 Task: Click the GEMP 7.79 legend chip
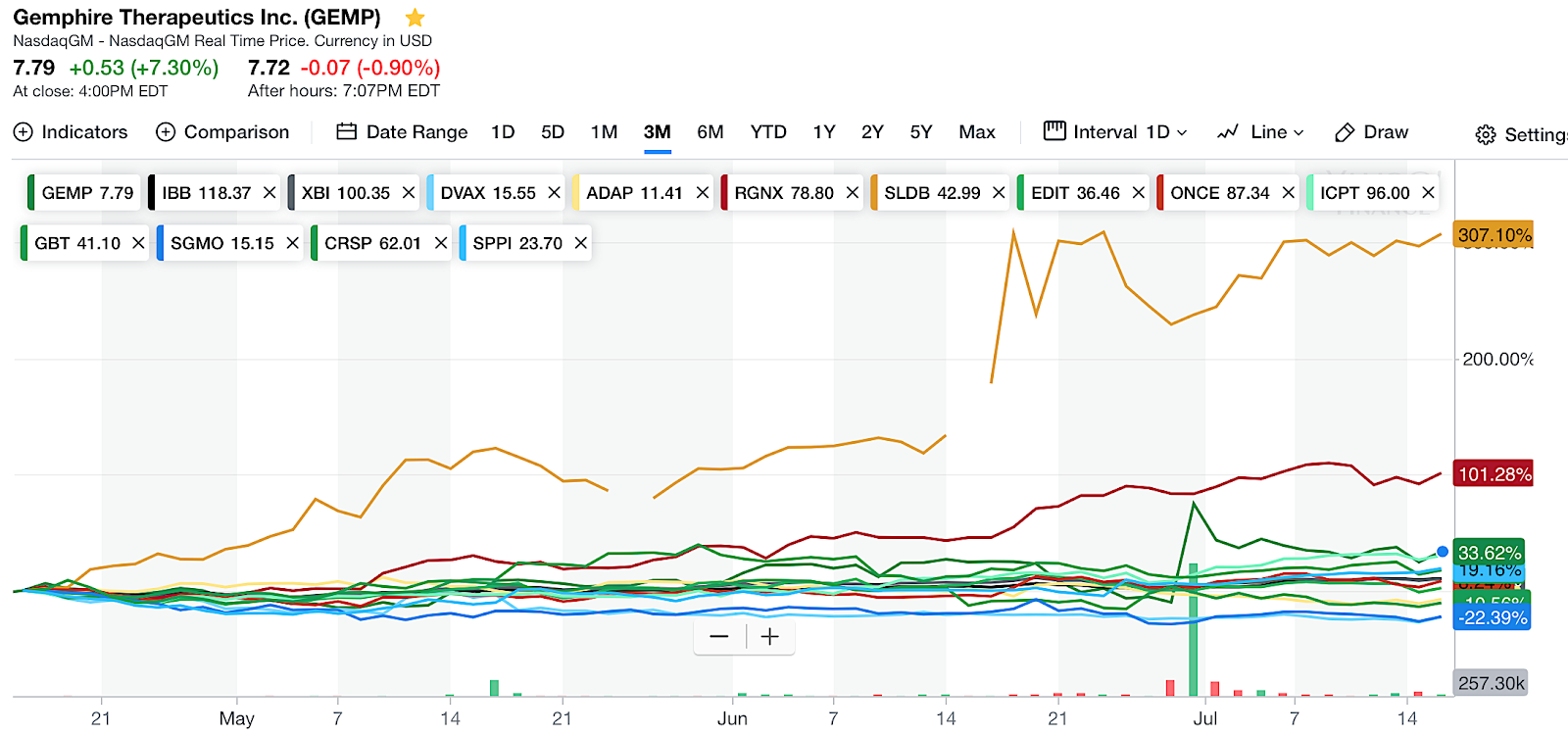click(84, 193)
